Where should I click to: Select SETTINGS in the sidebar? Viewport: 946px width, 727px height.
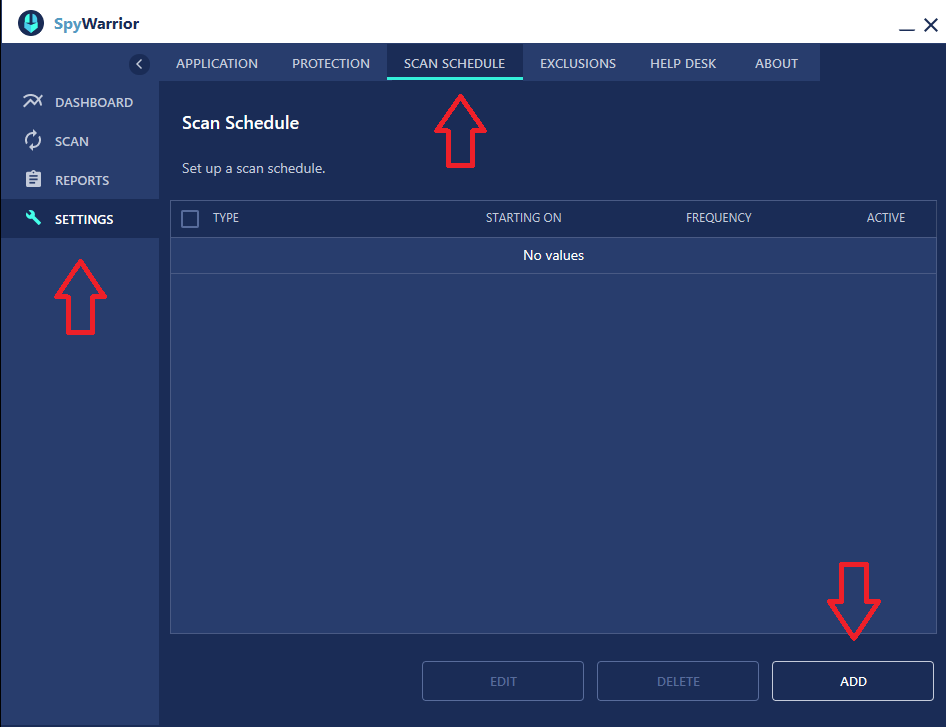tap(80, 219)
